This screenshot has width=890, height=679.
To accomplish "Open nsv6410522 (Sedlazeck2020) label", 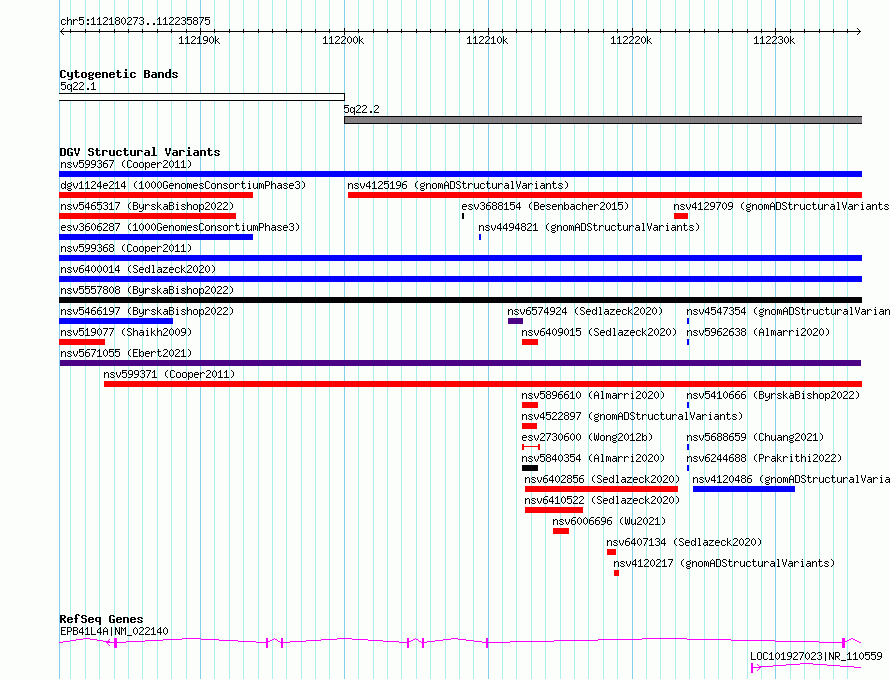I will [x=602, y=500].
